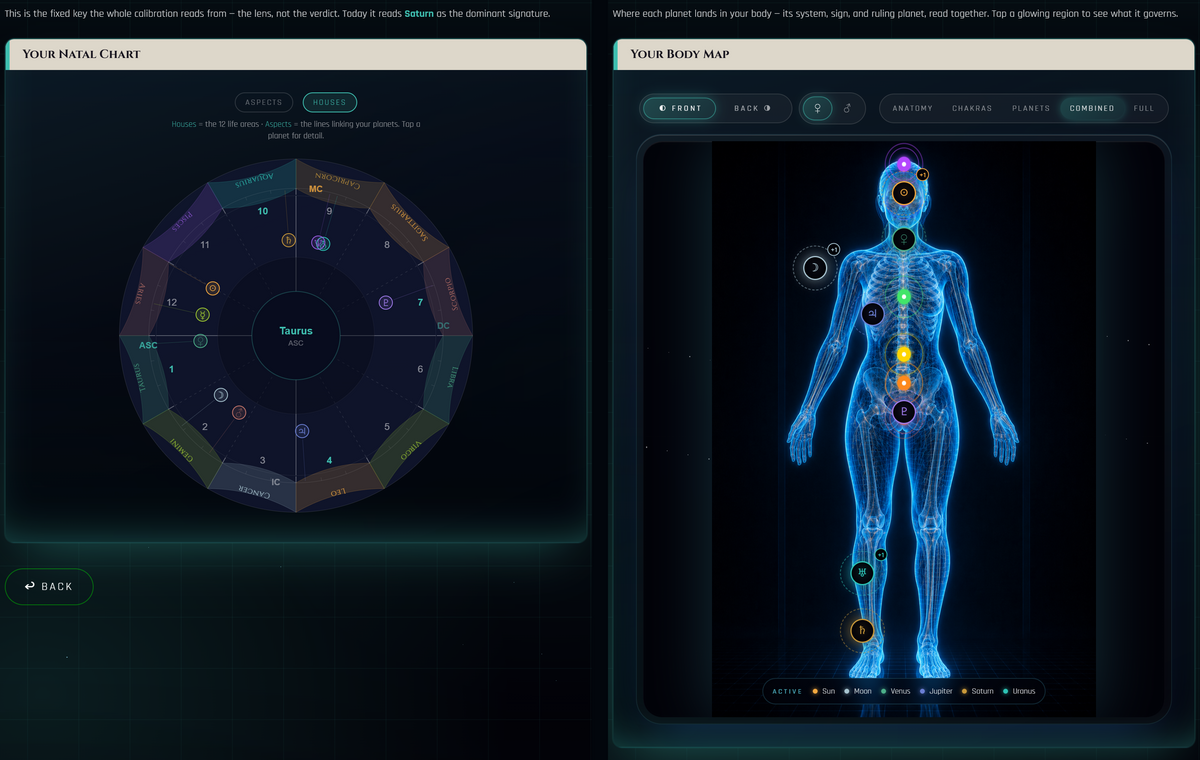Click the MC label on the chart
1200x760 pixels.
pyautogui.click(x=316, y=189)
